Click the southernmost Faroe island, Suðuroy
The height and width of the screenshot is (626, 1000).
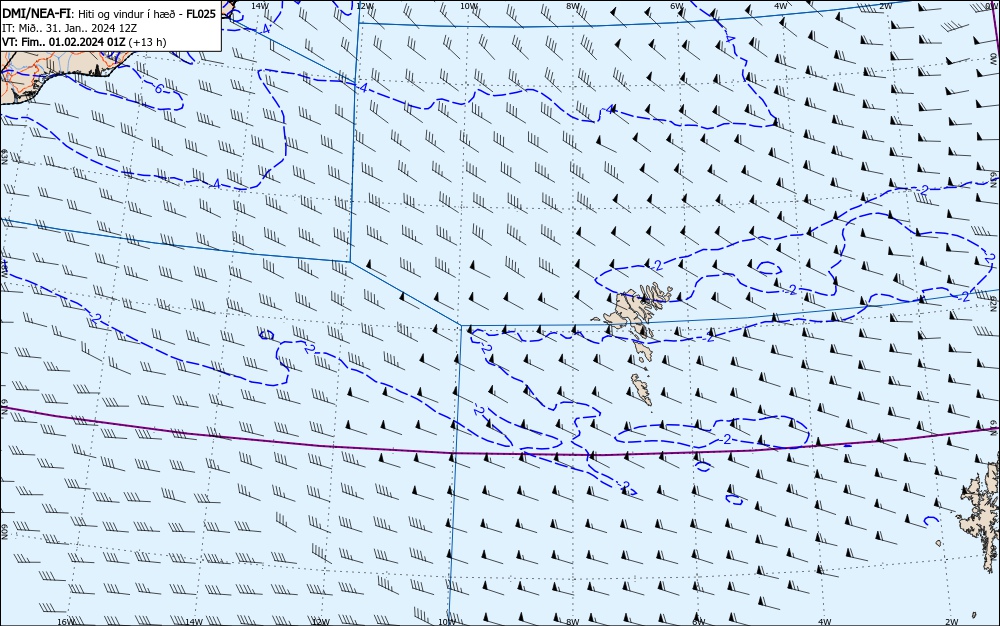(642, 389)
